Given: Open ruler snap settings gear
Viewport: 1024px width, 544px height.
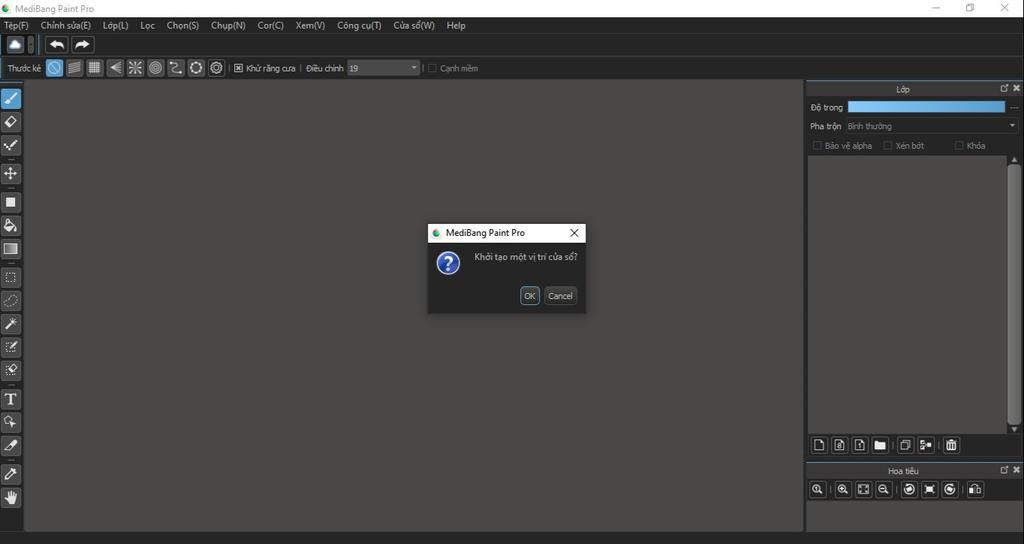Looking at the screenshot, I should tap(216, 68).
